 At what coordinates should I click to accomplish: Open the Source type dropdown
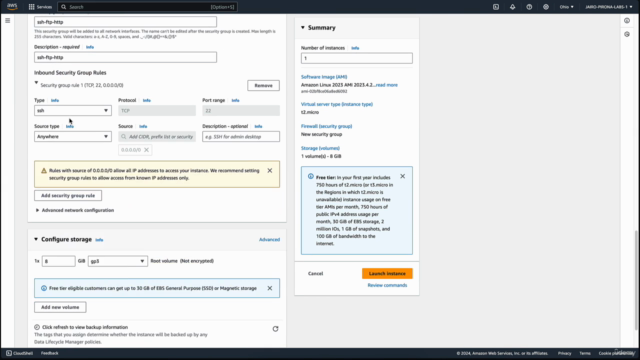coord(73,137)
